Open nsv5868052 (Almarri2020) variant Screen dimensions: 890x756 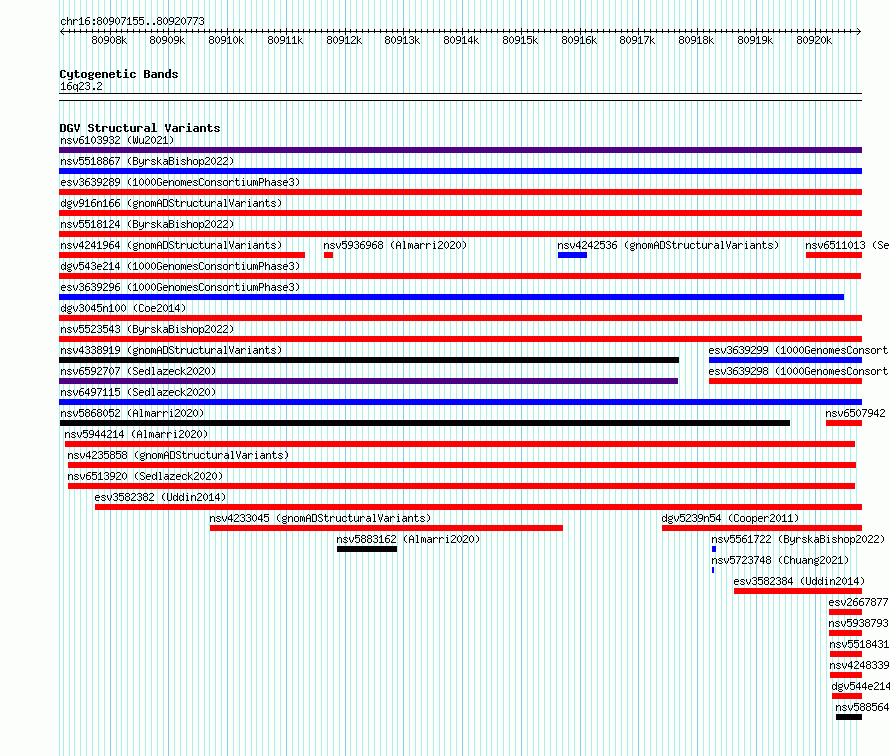132,413
